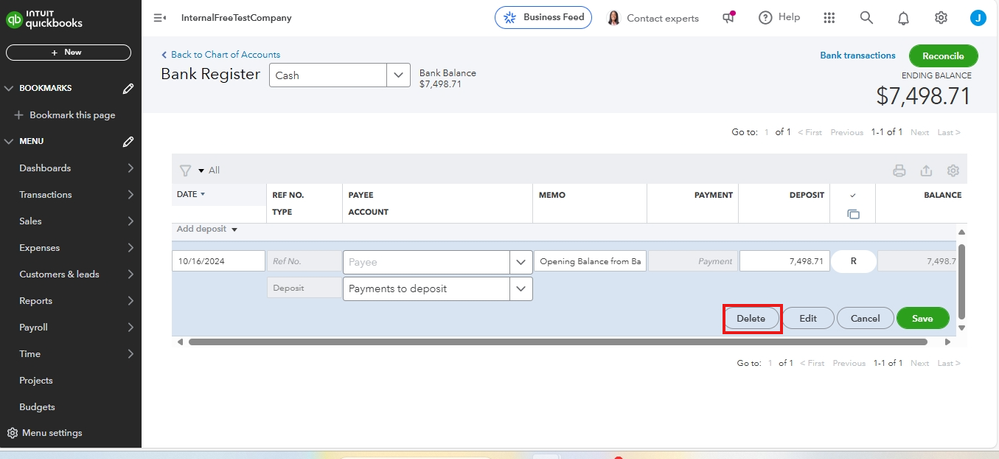This screenshot has width=999, height=459.
Task: Save the transaction
Action: [923, 318]
